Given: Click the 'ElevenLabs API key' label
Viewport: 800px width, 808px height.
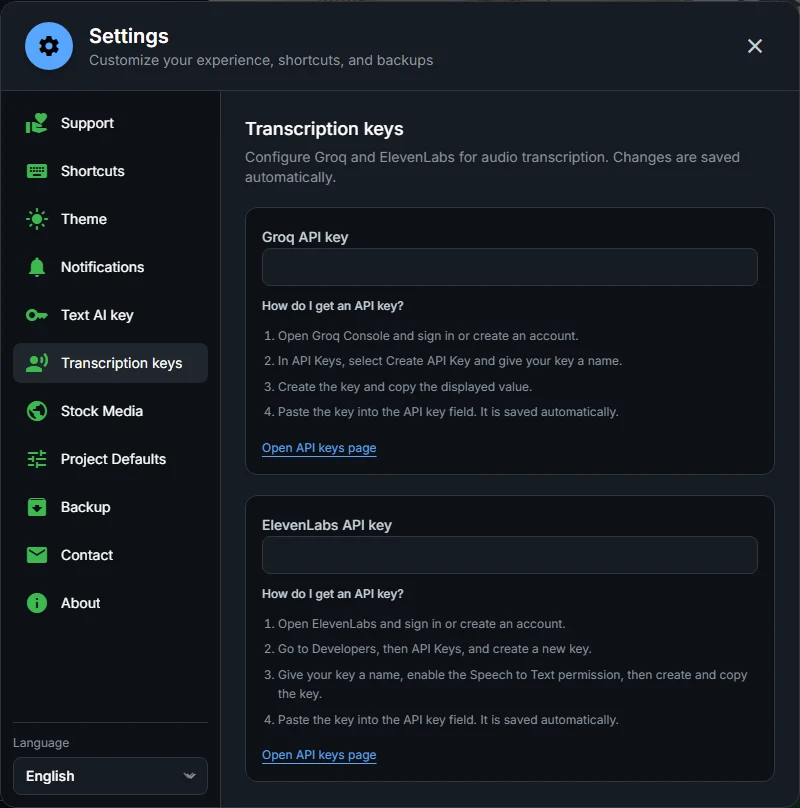Looking at the screenshot, I should coord(327,525).
